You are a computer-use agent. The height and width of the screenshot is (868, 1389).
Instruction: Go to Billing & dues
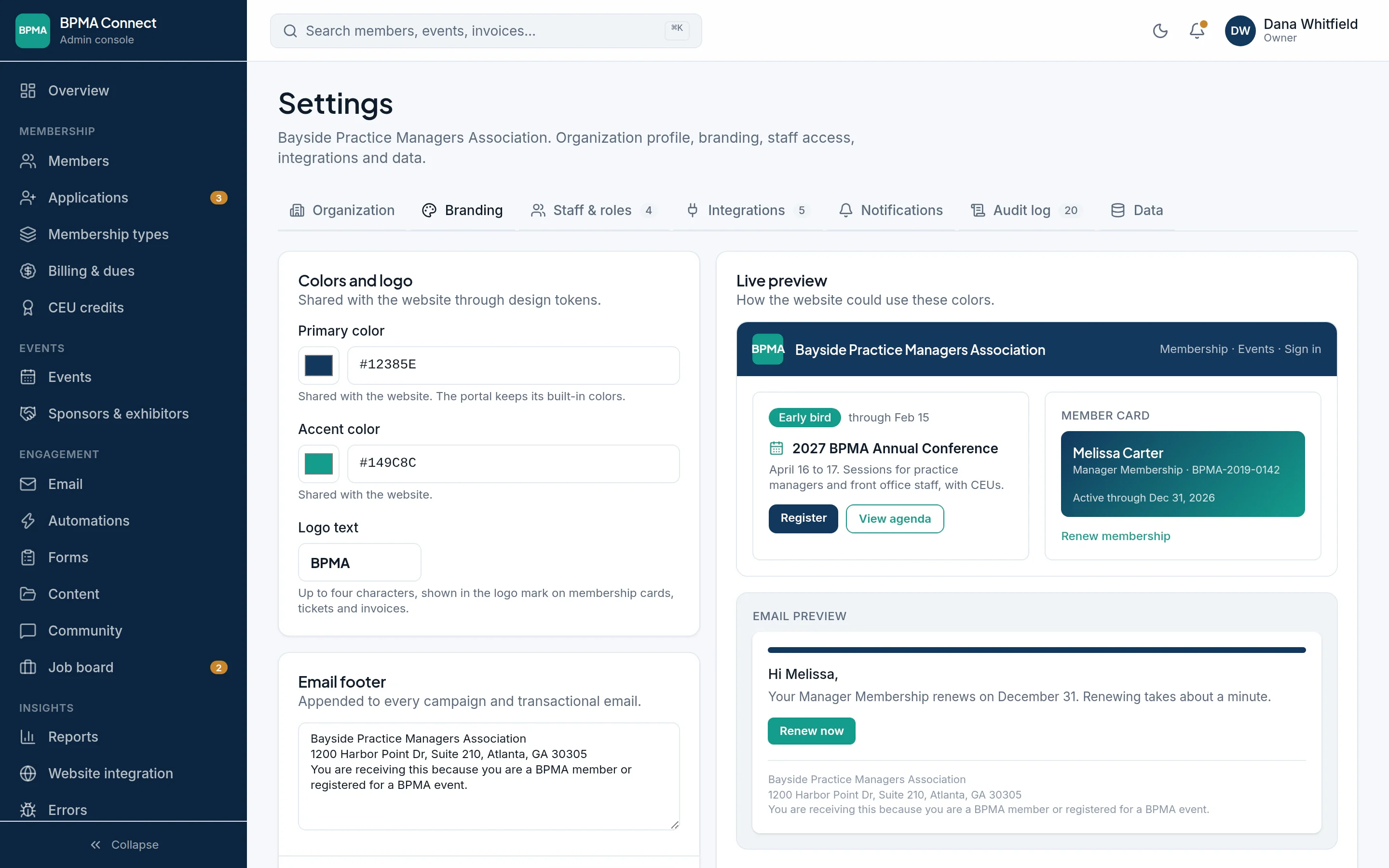123,271
